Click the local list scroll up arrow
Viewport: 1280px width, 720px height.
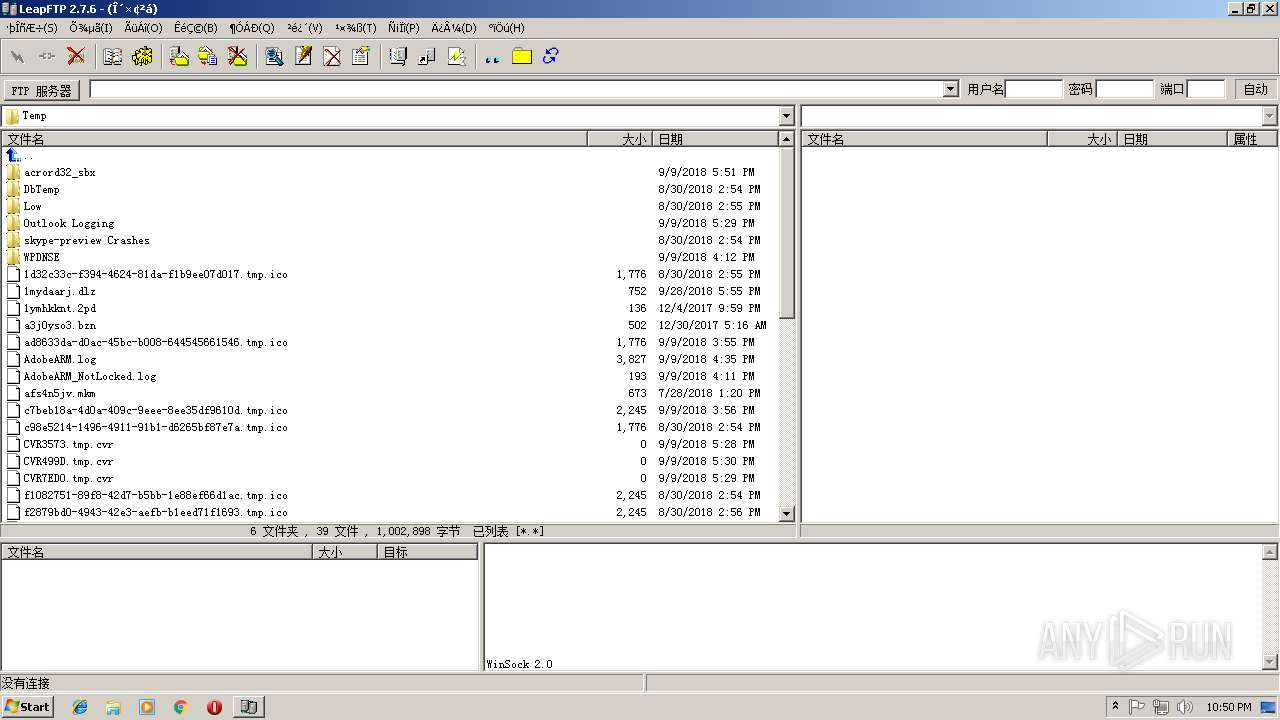[x=786, y=139]
